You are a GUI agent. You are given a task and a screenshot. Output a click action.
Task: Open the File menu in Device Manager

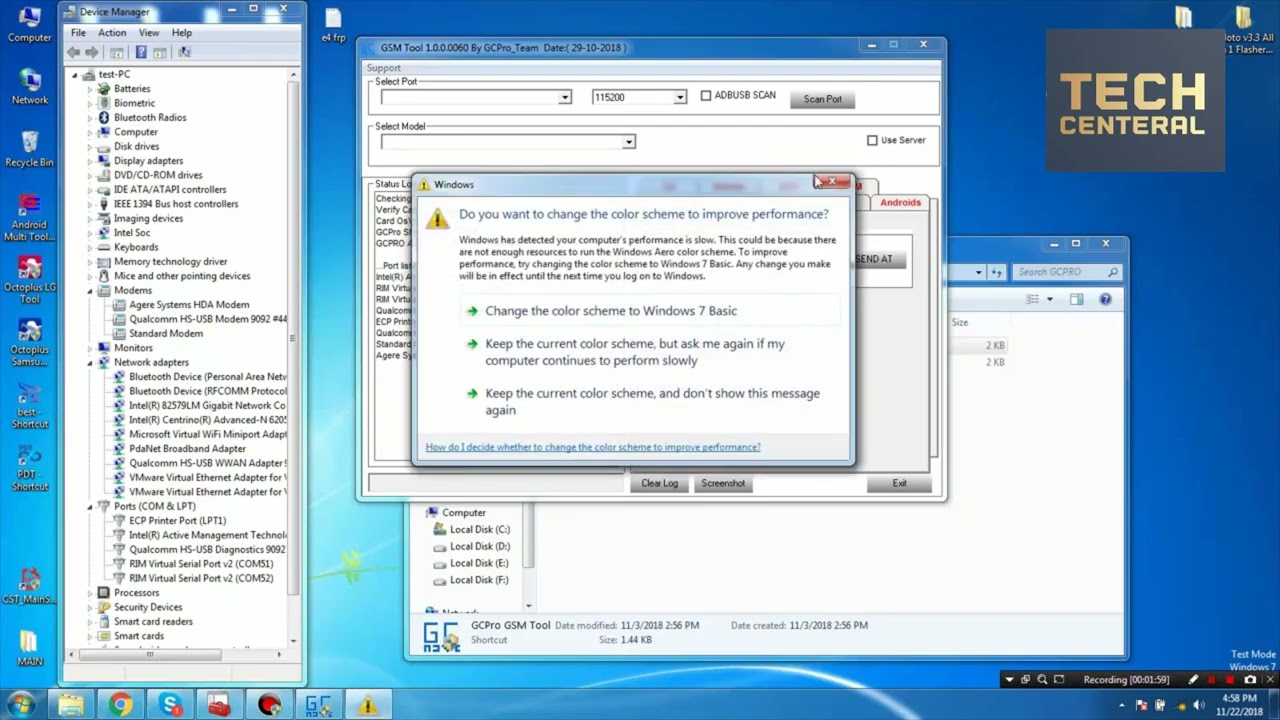tap(78, 33)
